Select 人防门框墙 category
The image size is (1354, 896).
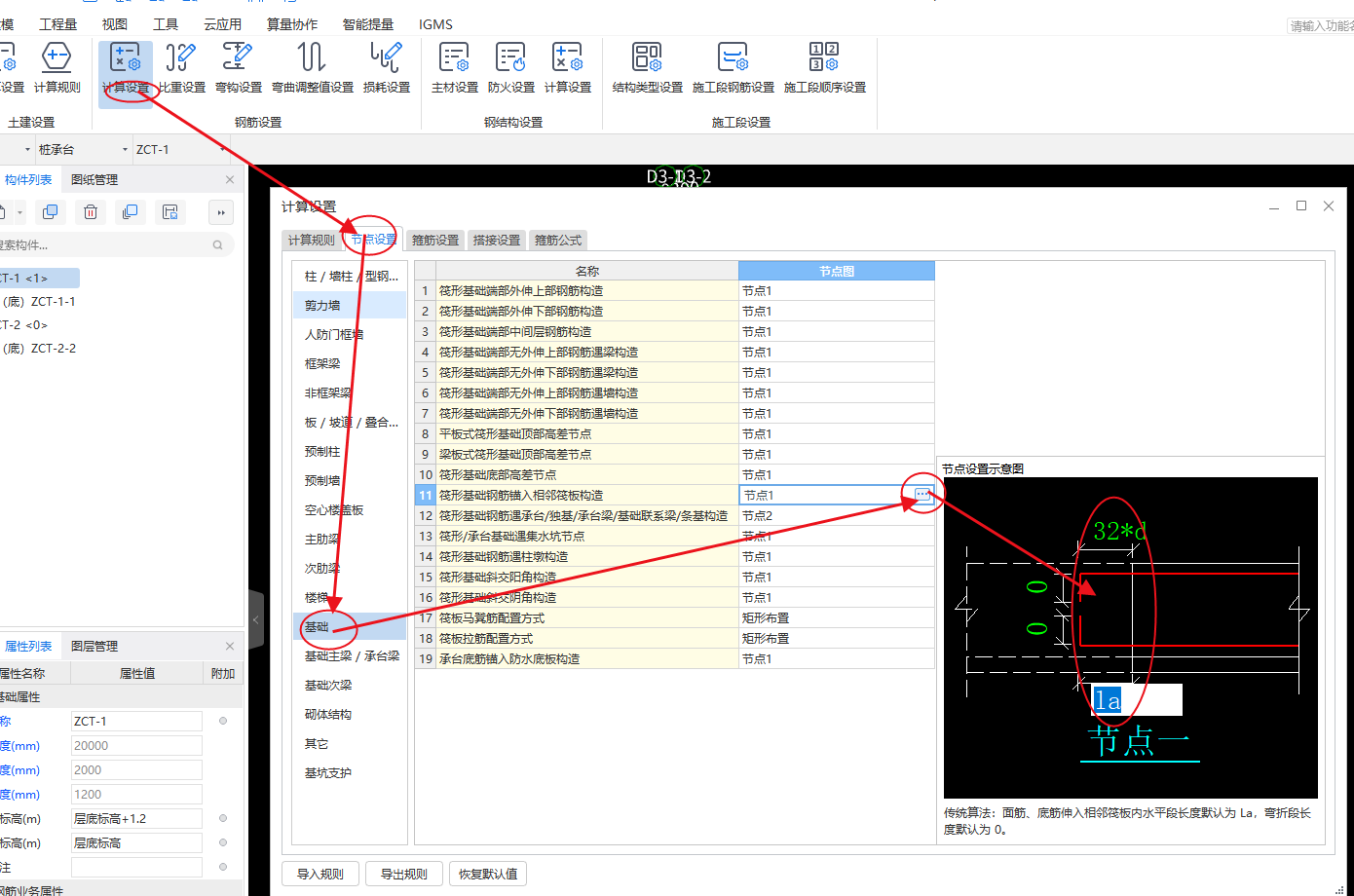tap(351, 334)
